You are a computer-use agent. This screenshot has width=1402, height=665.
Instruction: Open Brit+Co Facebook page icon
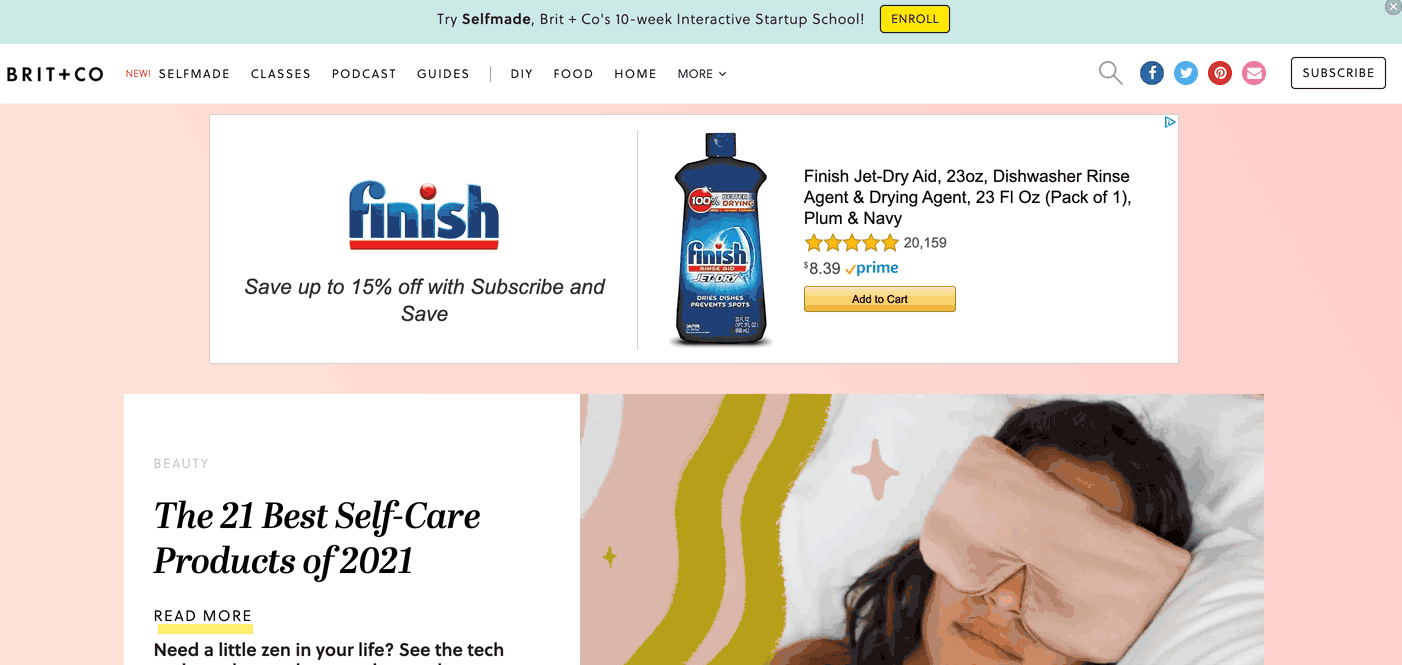[x=1152, y=73]
